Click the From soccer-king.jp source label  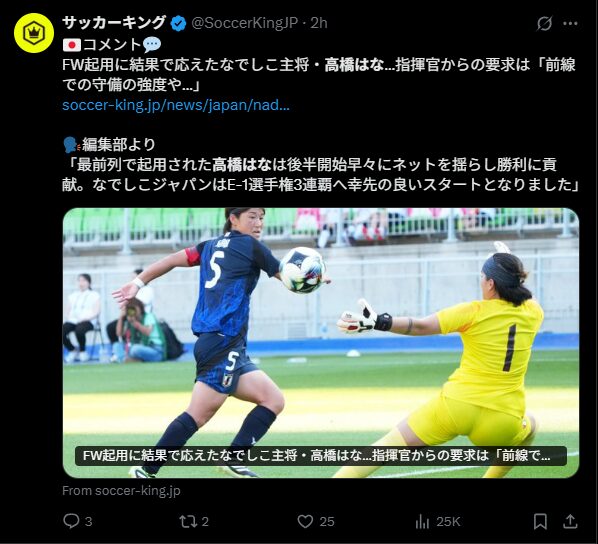[121, 491]
